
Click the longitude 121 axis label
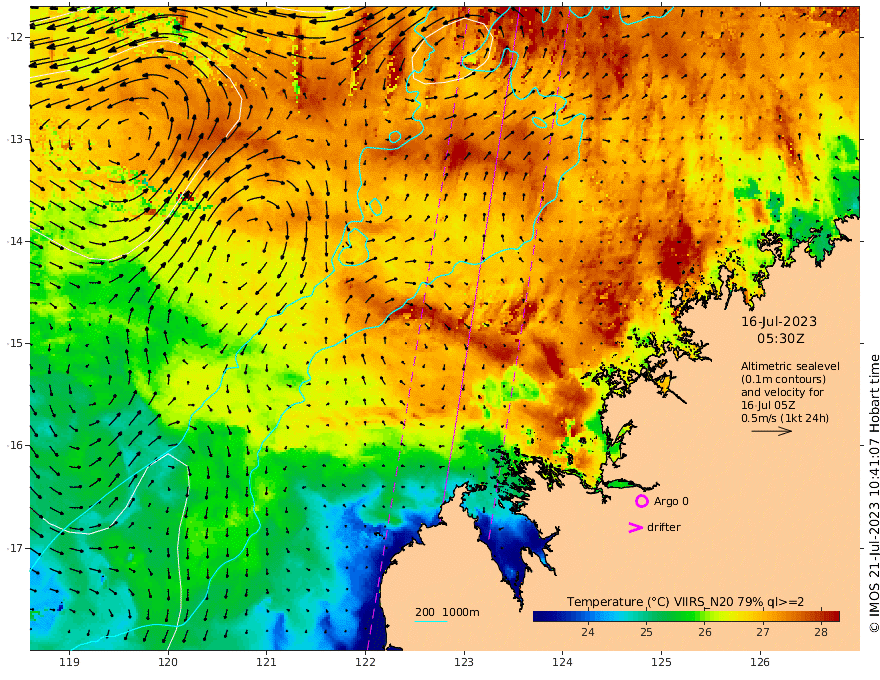click(267, 663)
